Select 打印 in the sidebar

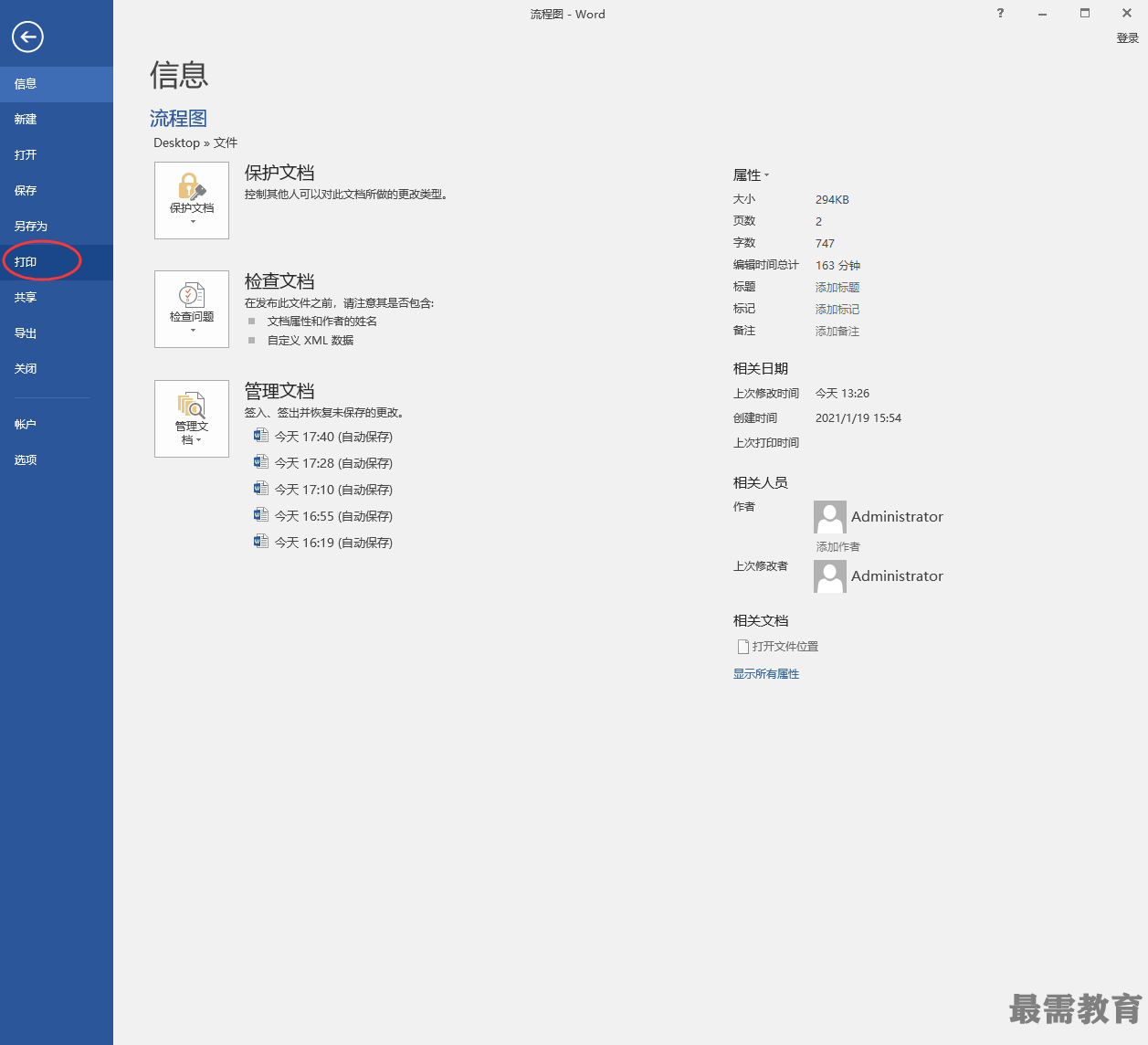coord(57,262)
